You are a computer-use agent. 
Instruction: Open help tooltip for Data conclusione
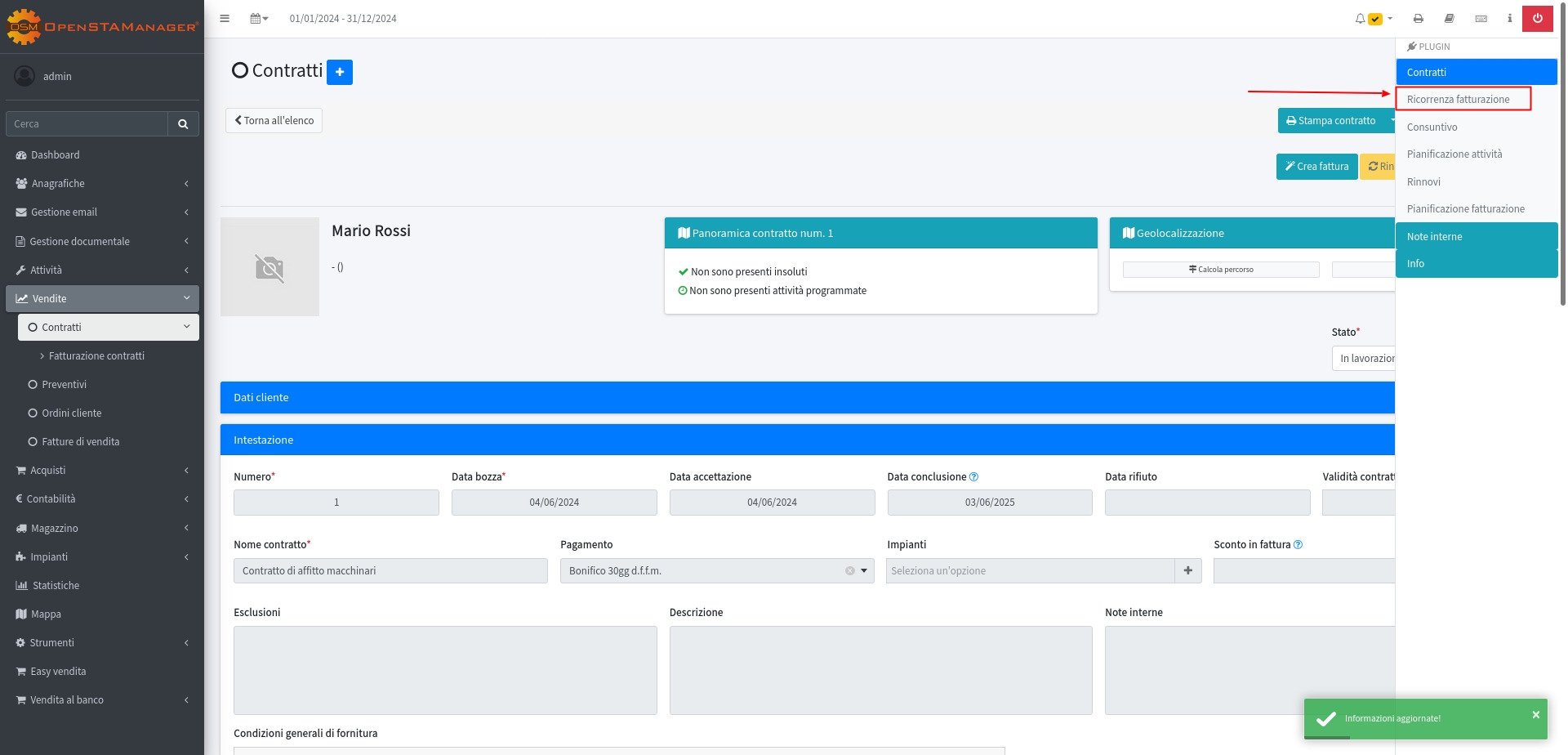(x=973, y=476)
